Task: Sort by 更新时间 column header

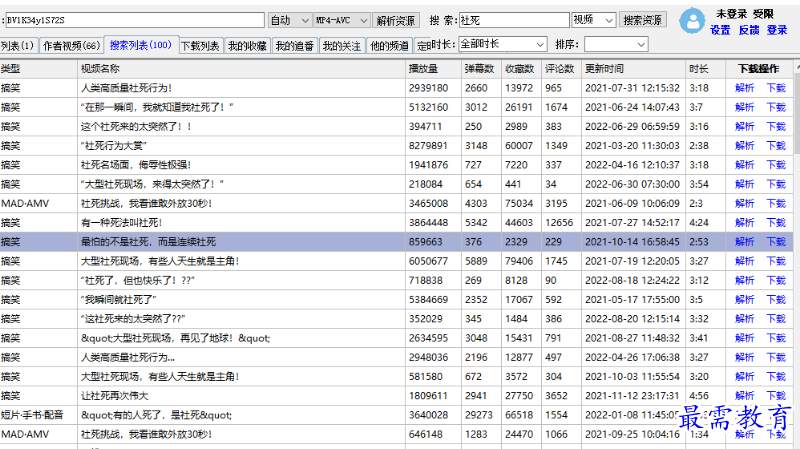Action: 633,69
